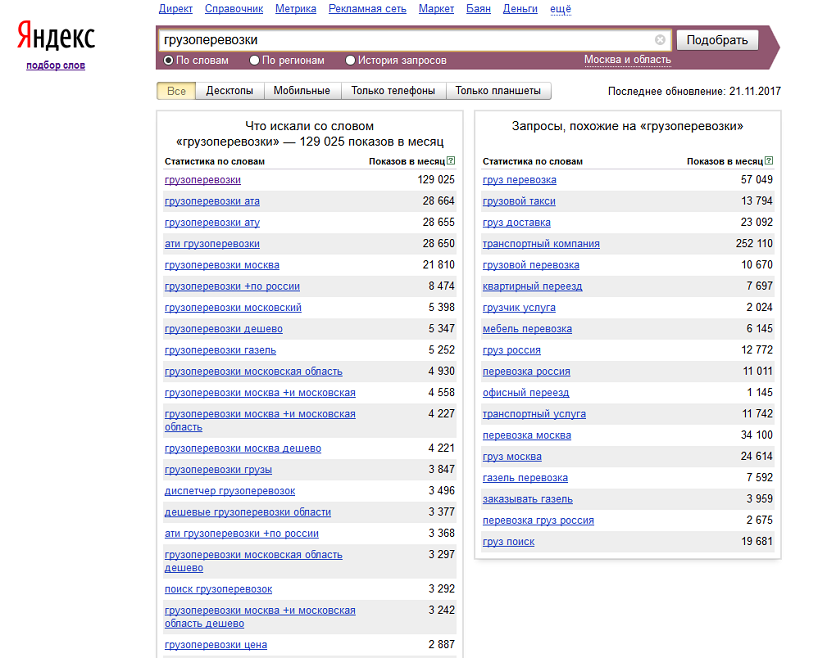Select the 'По словам' radio button
Image resolution: width=818 pixels, height=658 pixels.
pyautogui.click(x=169, y=61)
